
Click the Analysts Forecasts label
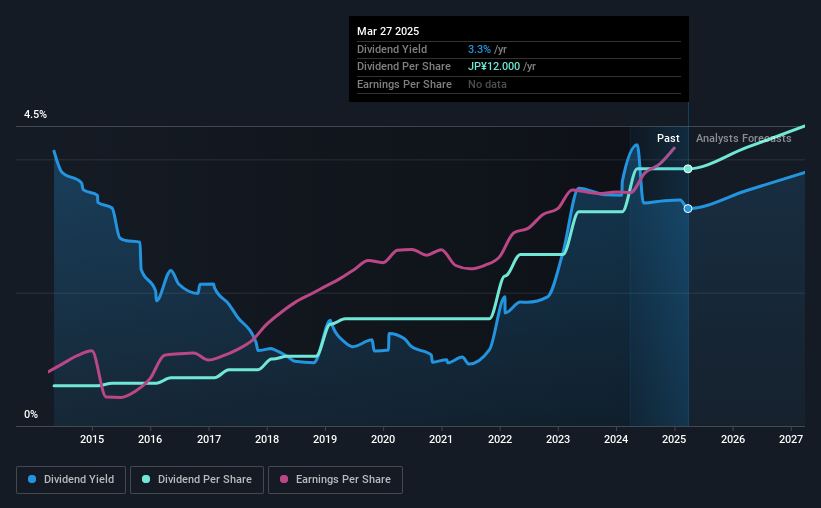(744, 138)
